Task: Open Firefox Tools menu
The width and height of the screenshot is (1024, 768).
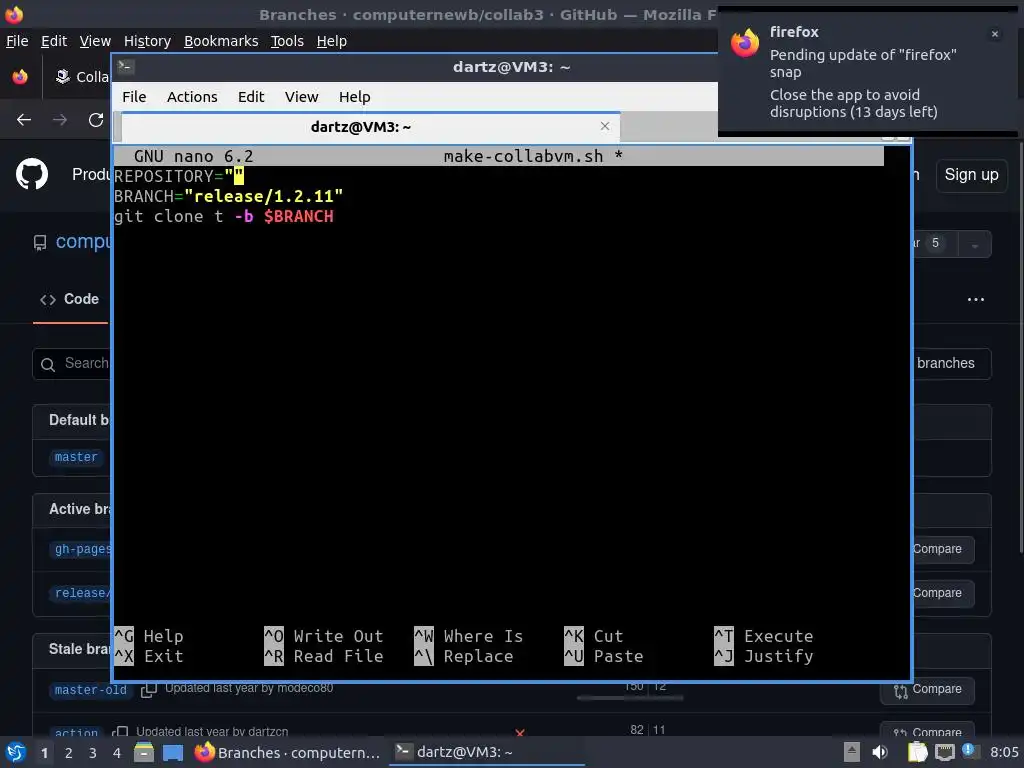Action: click(287, 41)
